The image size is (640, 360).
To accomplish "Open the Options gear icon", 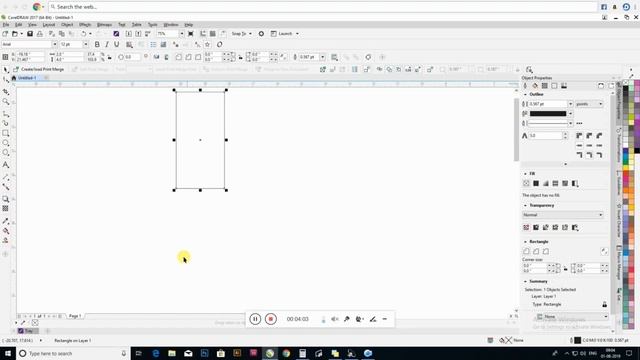I will 261,33.
